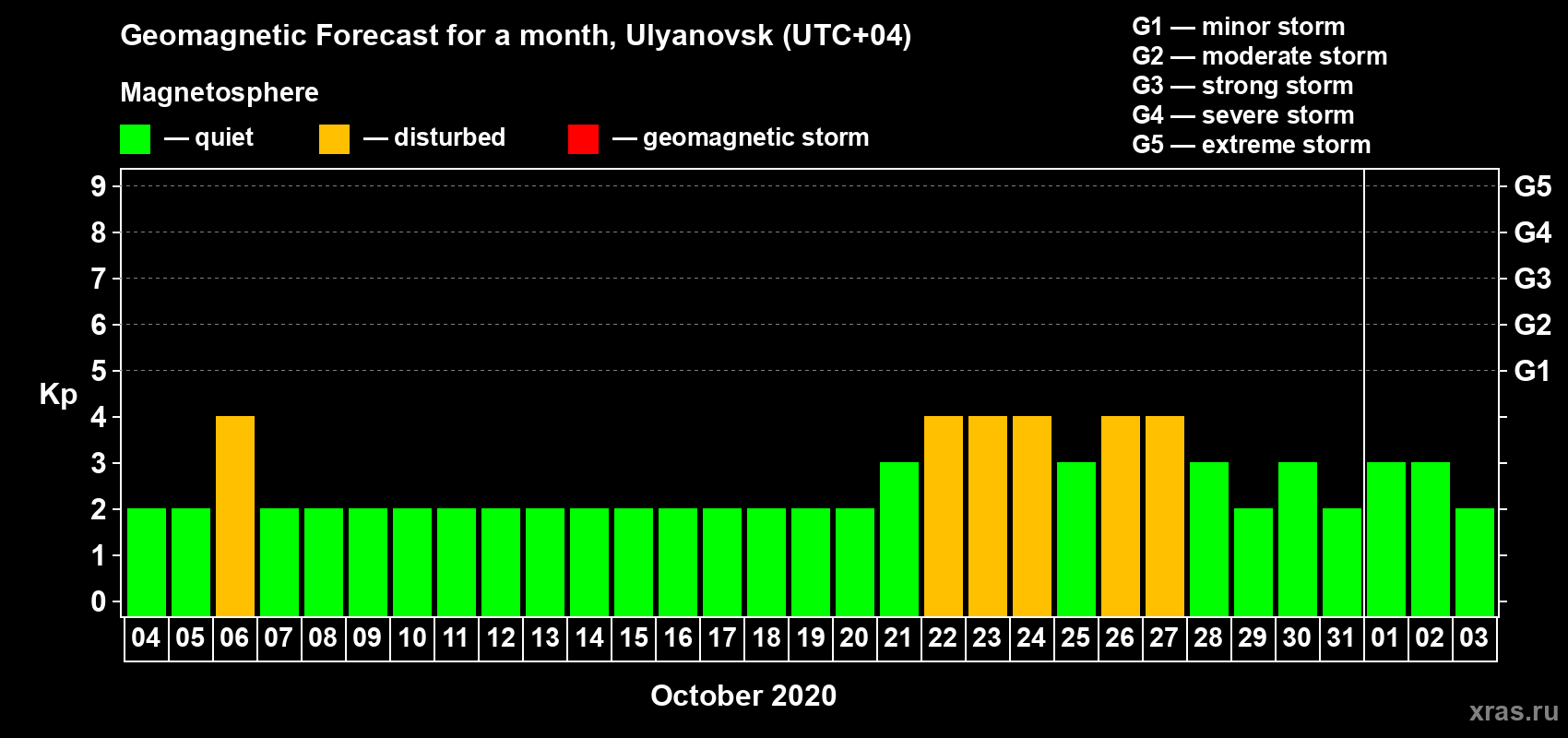Click the October 2020 axis title
1568x738 pixels.
[743, 696]
